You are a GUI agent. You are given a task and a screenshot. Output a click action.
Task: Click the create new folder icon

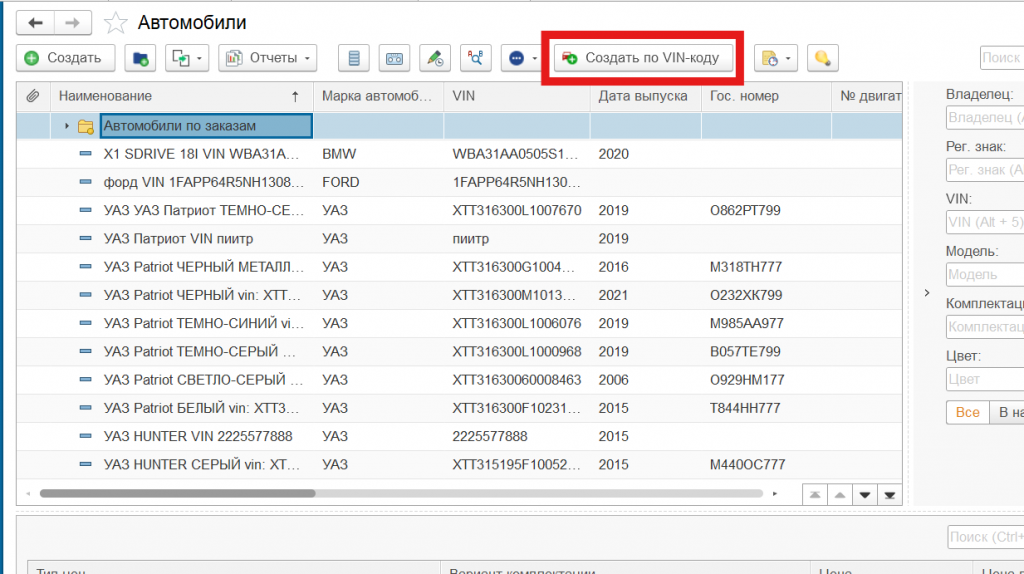click(x=140, y=58)
